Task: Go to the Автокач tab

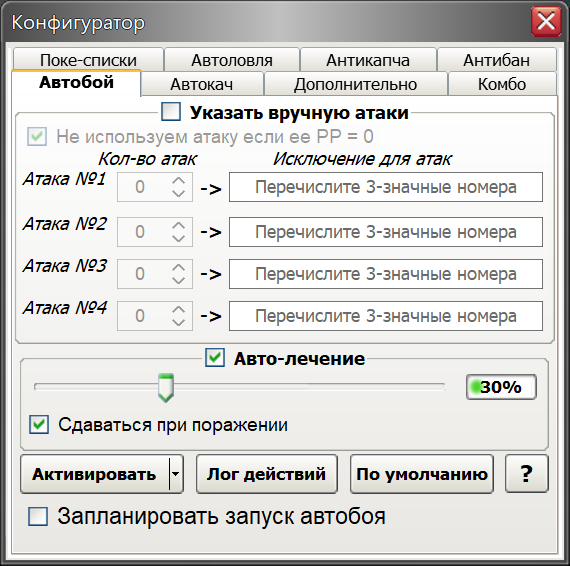Action: pos(202,84)
